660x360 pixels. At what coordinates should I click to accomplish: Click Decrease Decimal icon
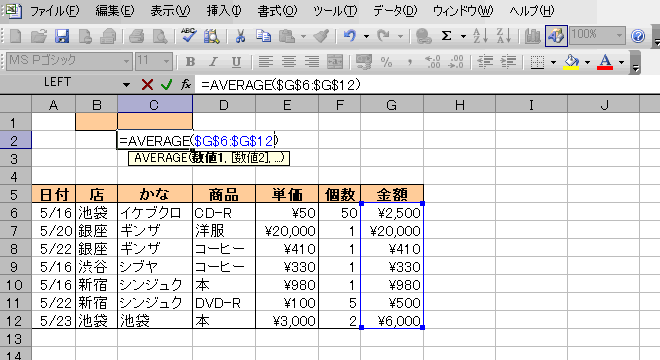tap(456, 62)
